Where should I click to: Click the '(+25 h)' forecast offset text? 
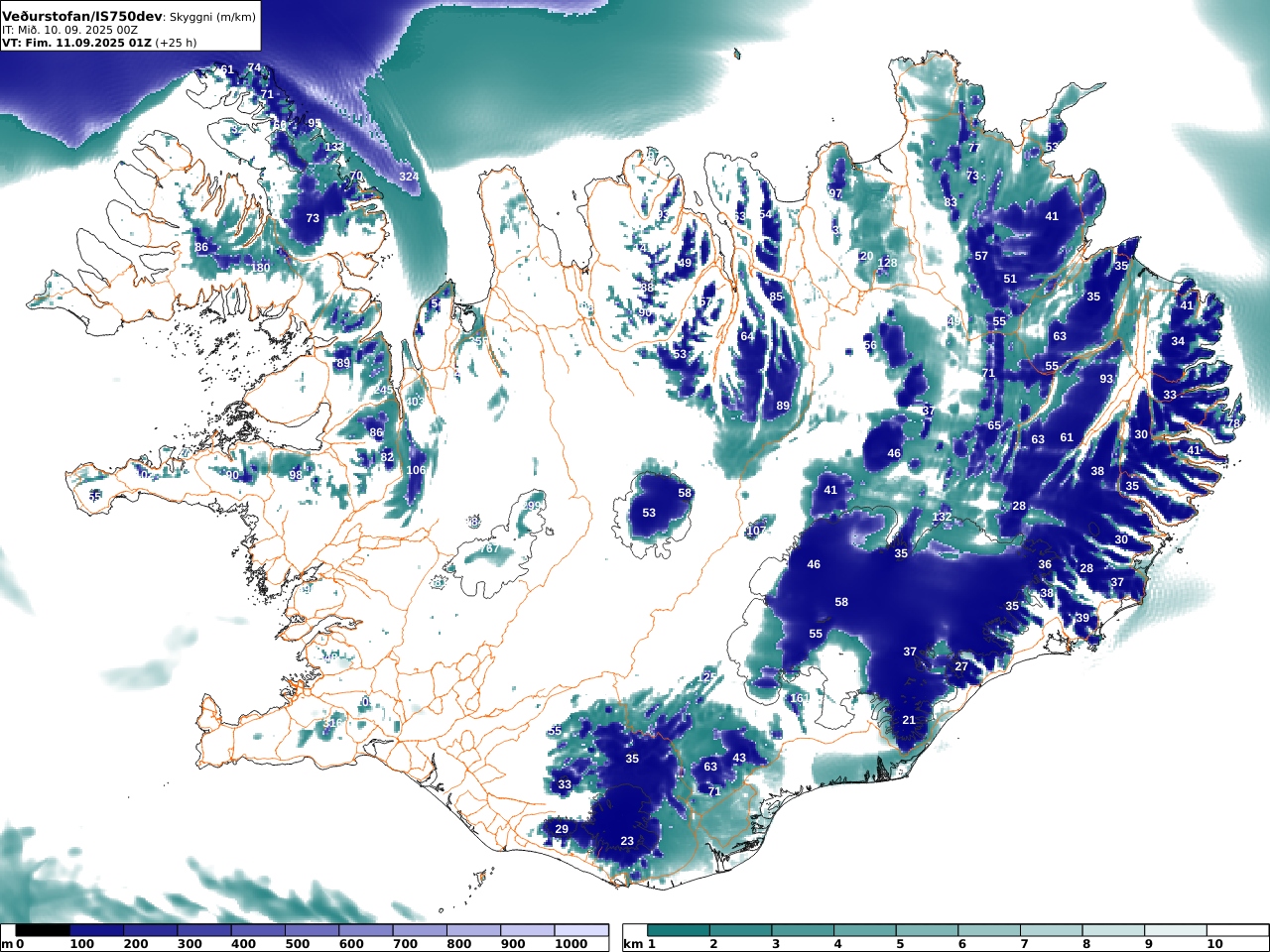(174, 43)
